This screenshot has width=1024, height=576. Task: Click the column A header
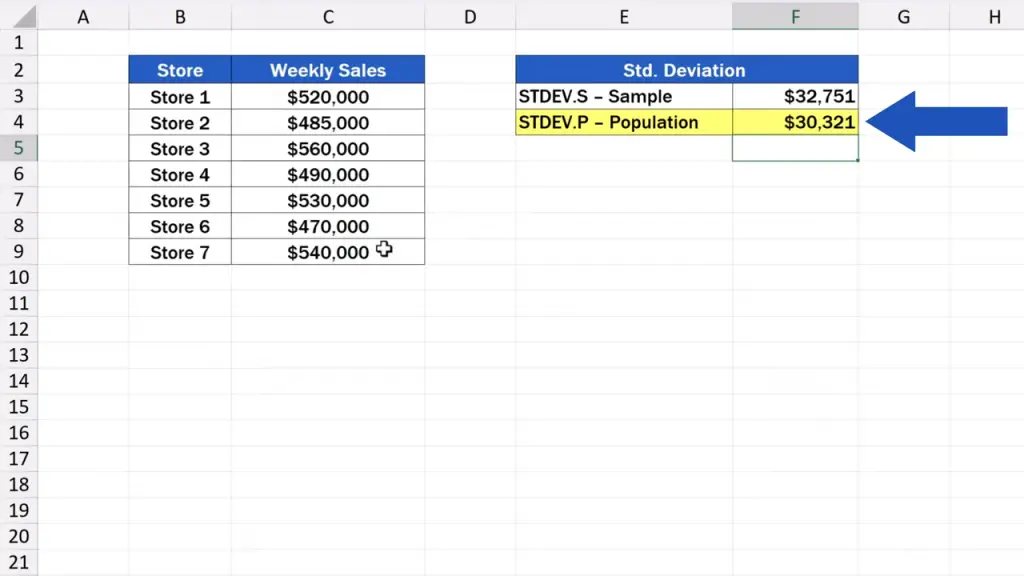(83, 16)
